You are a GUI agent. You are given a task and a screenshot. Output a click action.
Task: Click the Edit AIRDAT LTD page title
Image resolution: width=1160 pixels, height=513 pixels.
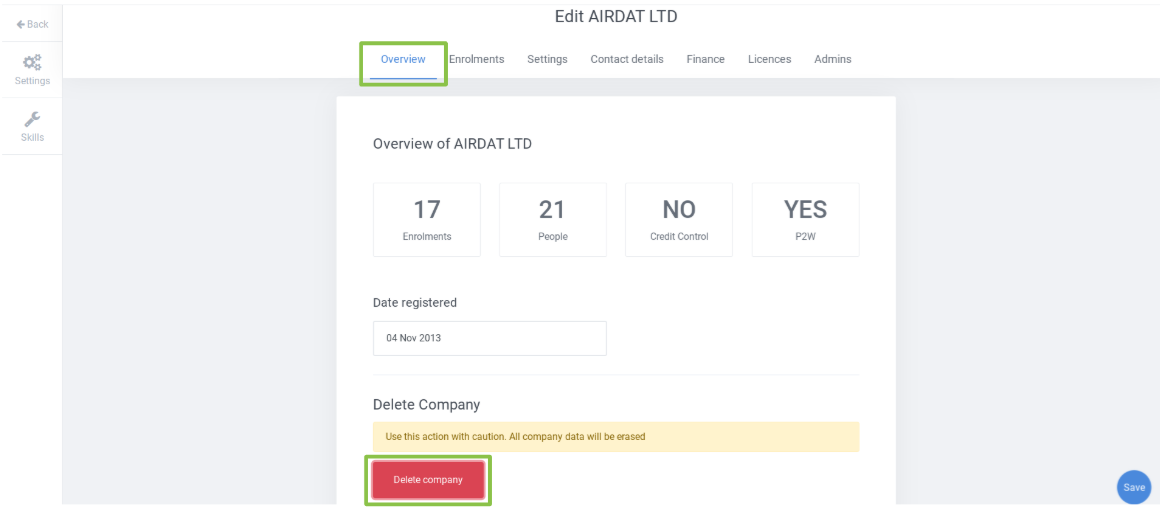(616, 16)
